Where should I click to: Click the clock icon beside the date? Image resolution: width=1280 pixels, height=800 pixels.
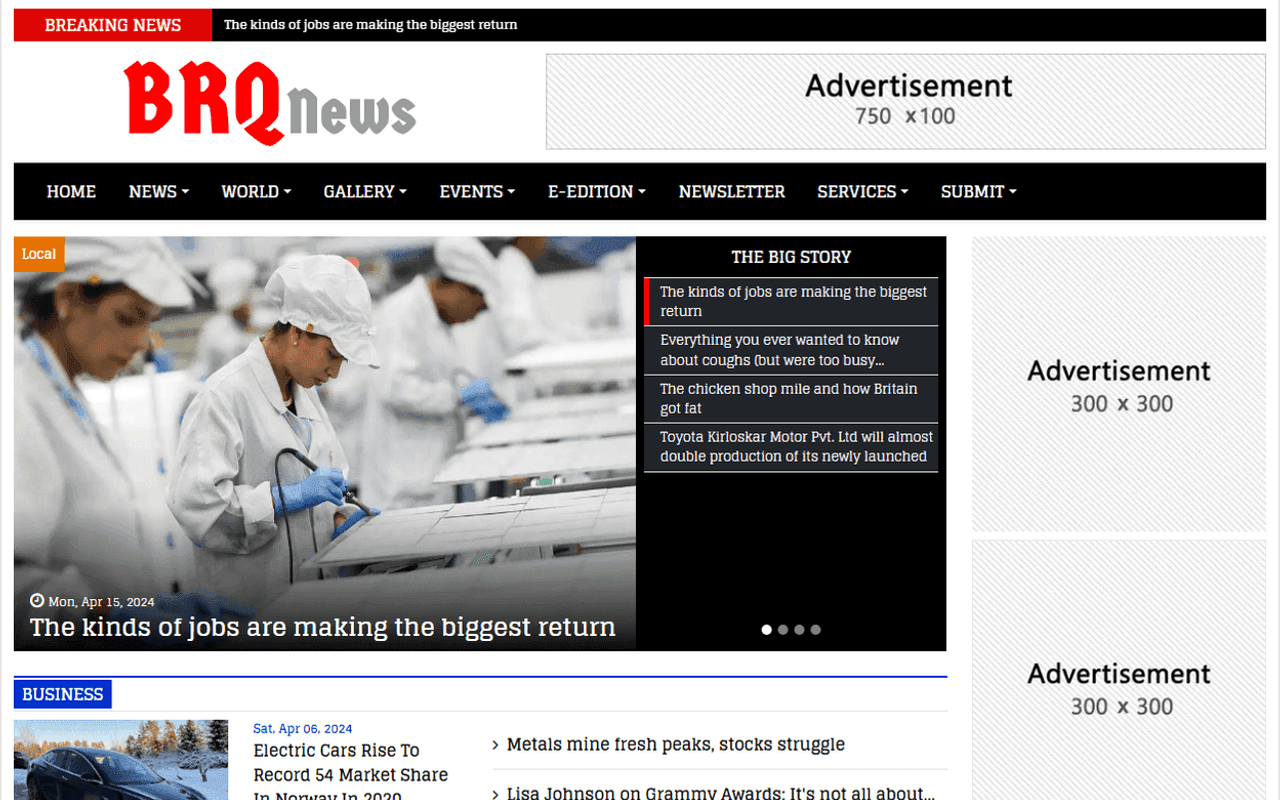pos(37,601)
